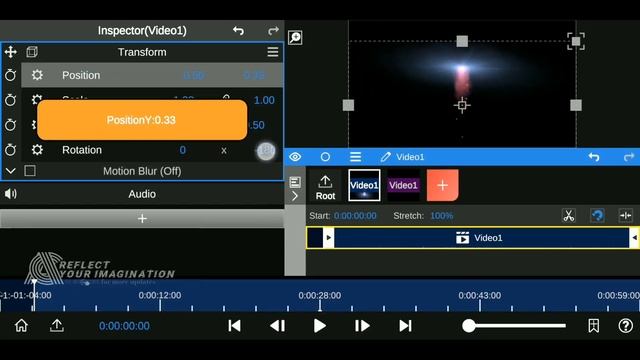640x360 pixels.
Task: Undo in the Inspector header
Action: [x=238, y=31]
